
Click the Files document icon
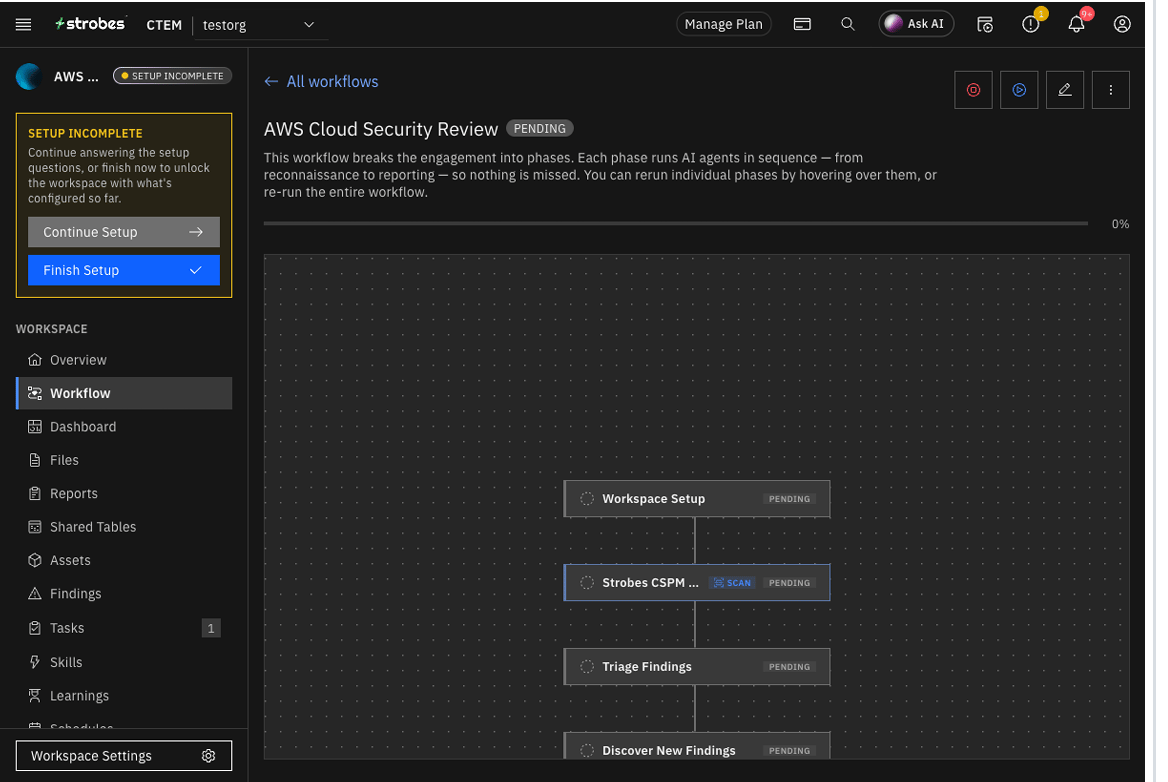pos(34,460)
